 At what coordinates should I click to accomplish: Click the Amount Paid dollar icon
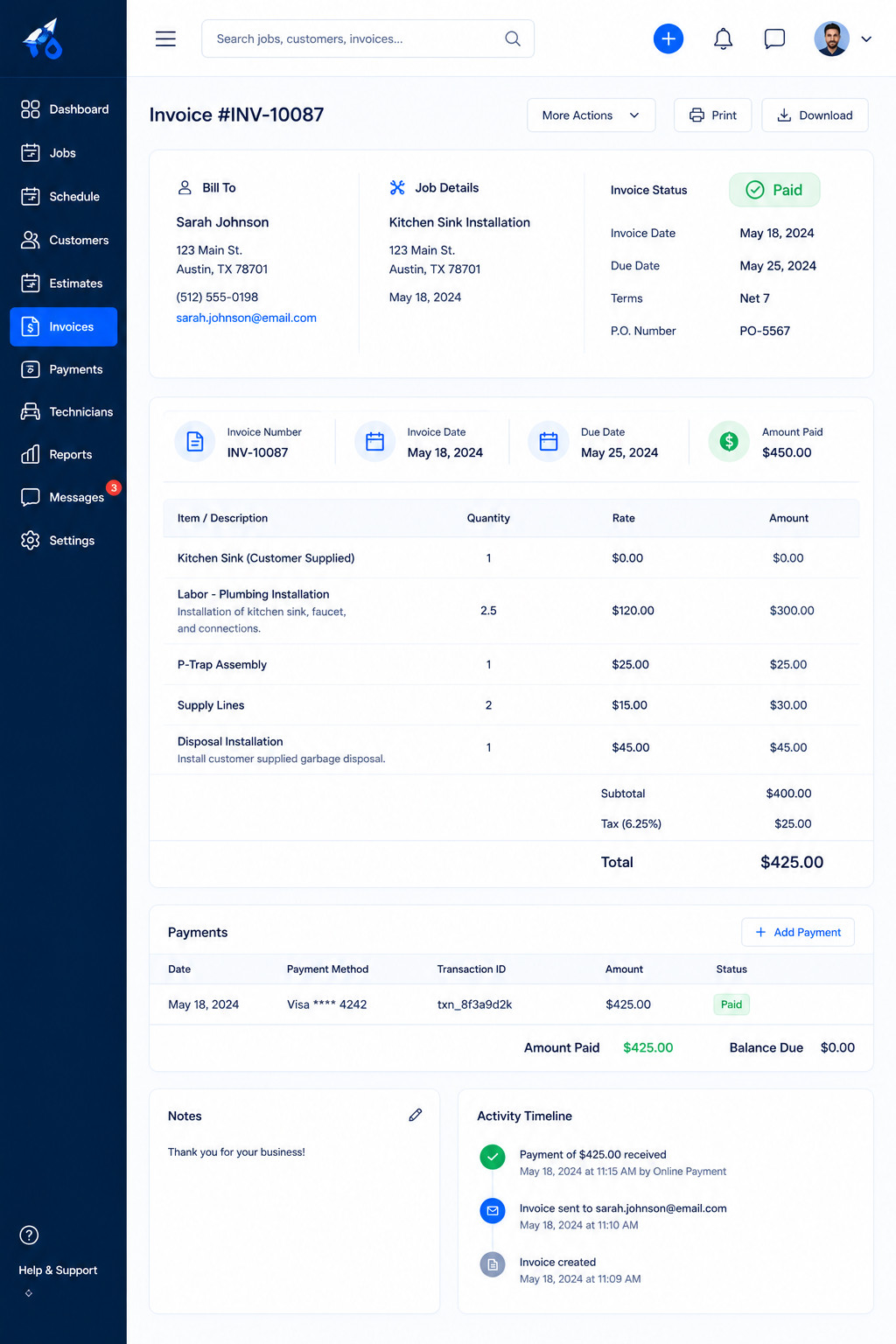729,442
